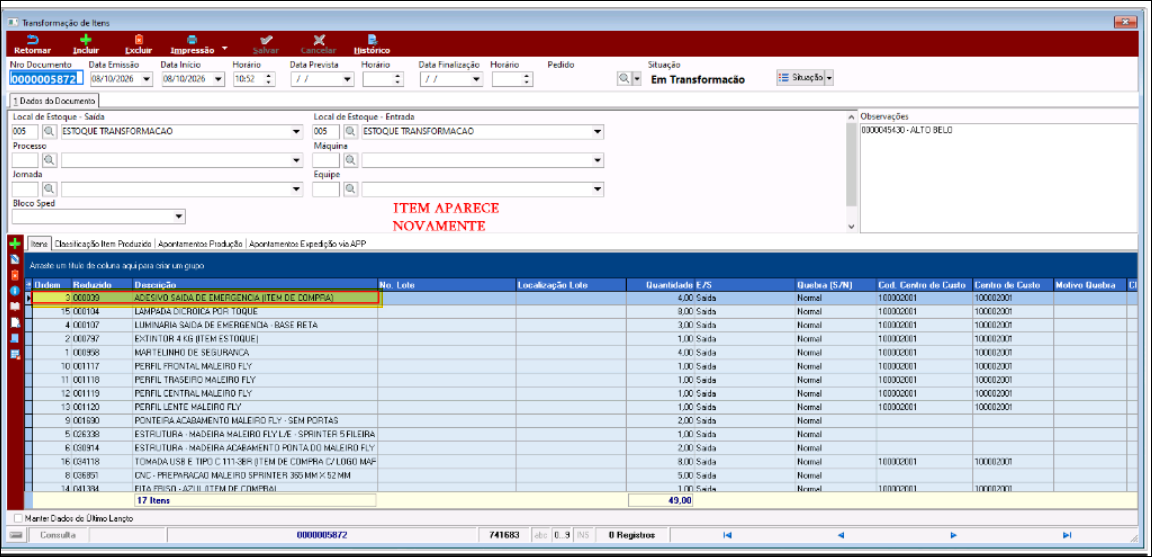Switch to Apontamentos Expedição via APP tab

pos(307,242)
